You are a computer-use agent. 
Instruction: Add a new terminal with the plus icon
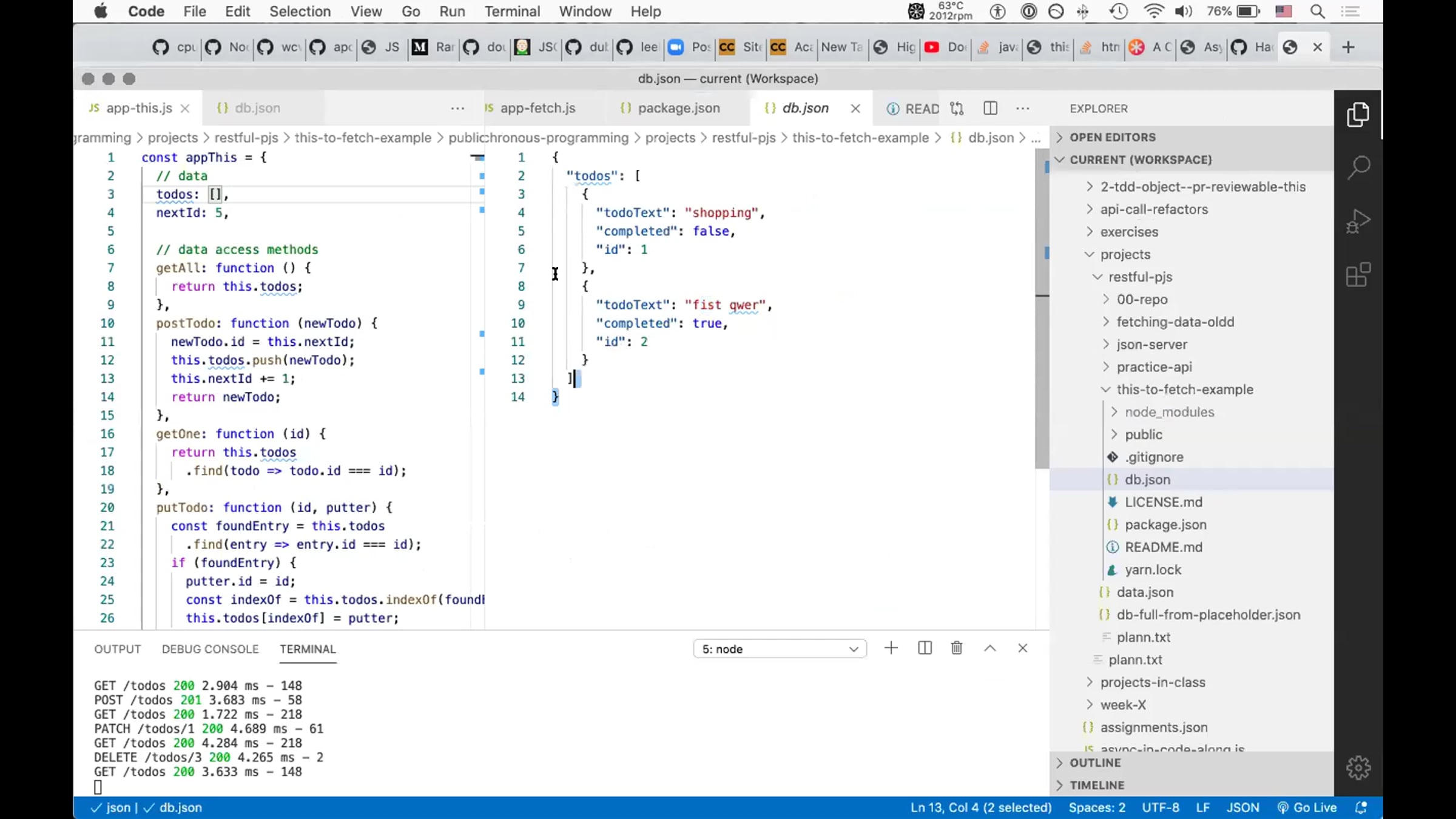click(891, 648)
